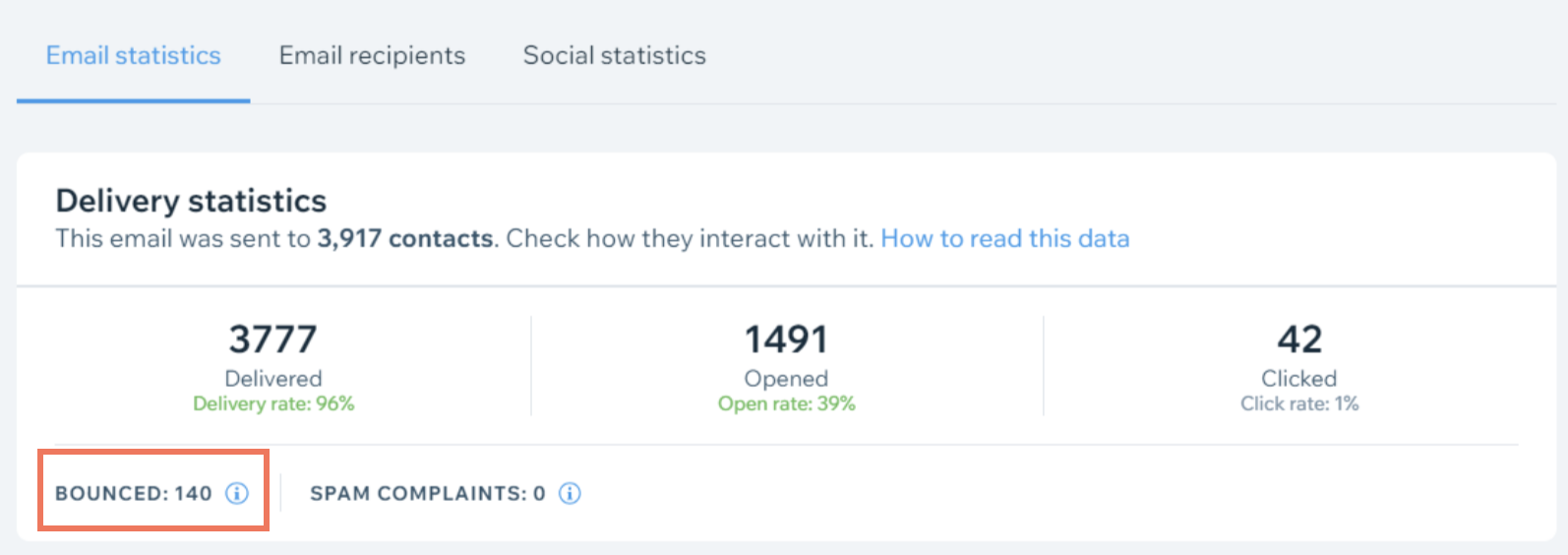Image resolution: width=1568 pixels, height=555 pixels.
Task: Click the 3777 delivered count
Action: click(x=273, y=339)
